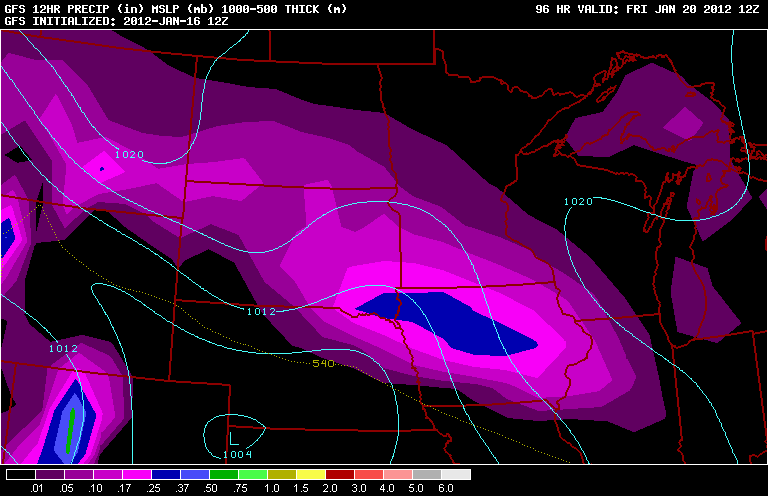Click the '1.5' legend value

pyautogui.click(x=301, y=489)
